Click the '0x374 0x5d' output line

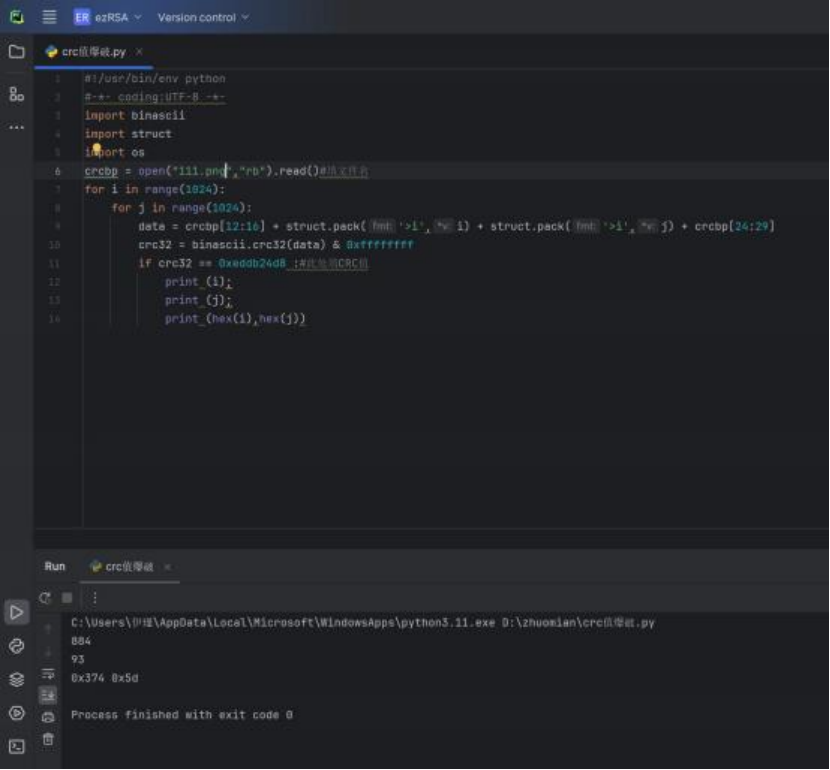click(104, 678)
